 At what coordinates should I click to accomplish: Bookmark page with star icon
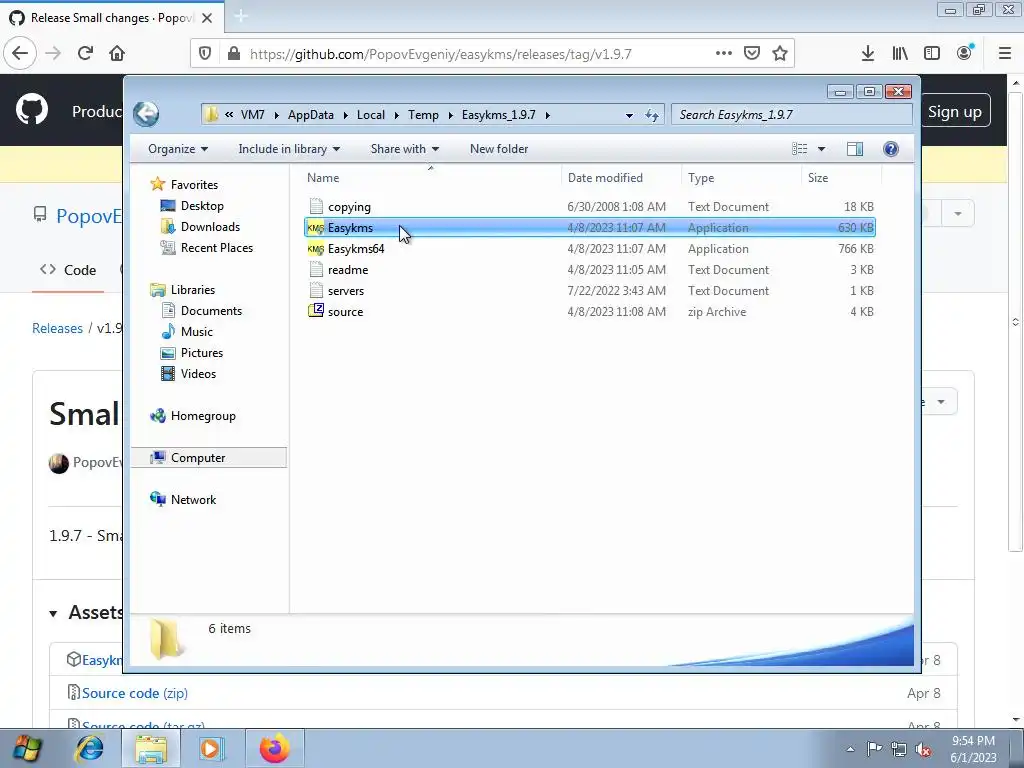coord(780,54)
